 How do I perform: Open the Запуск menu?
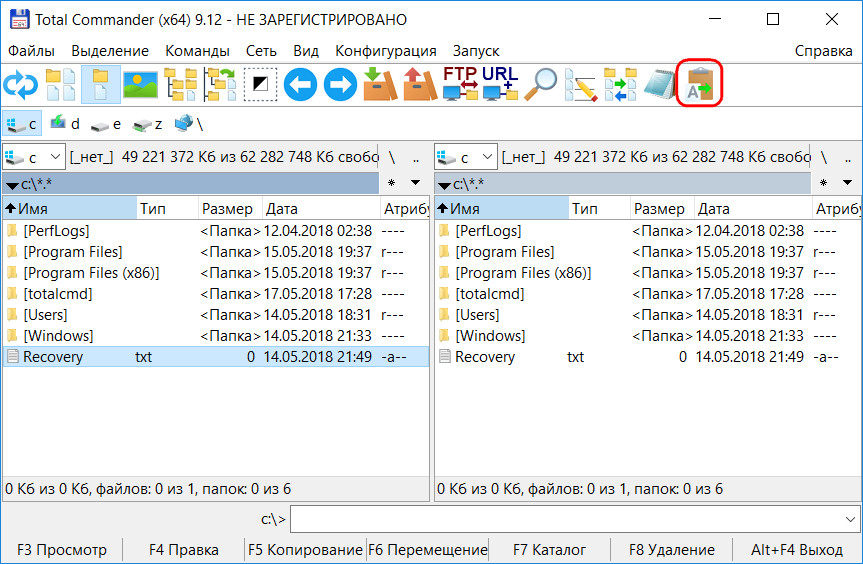coord(476,51)
